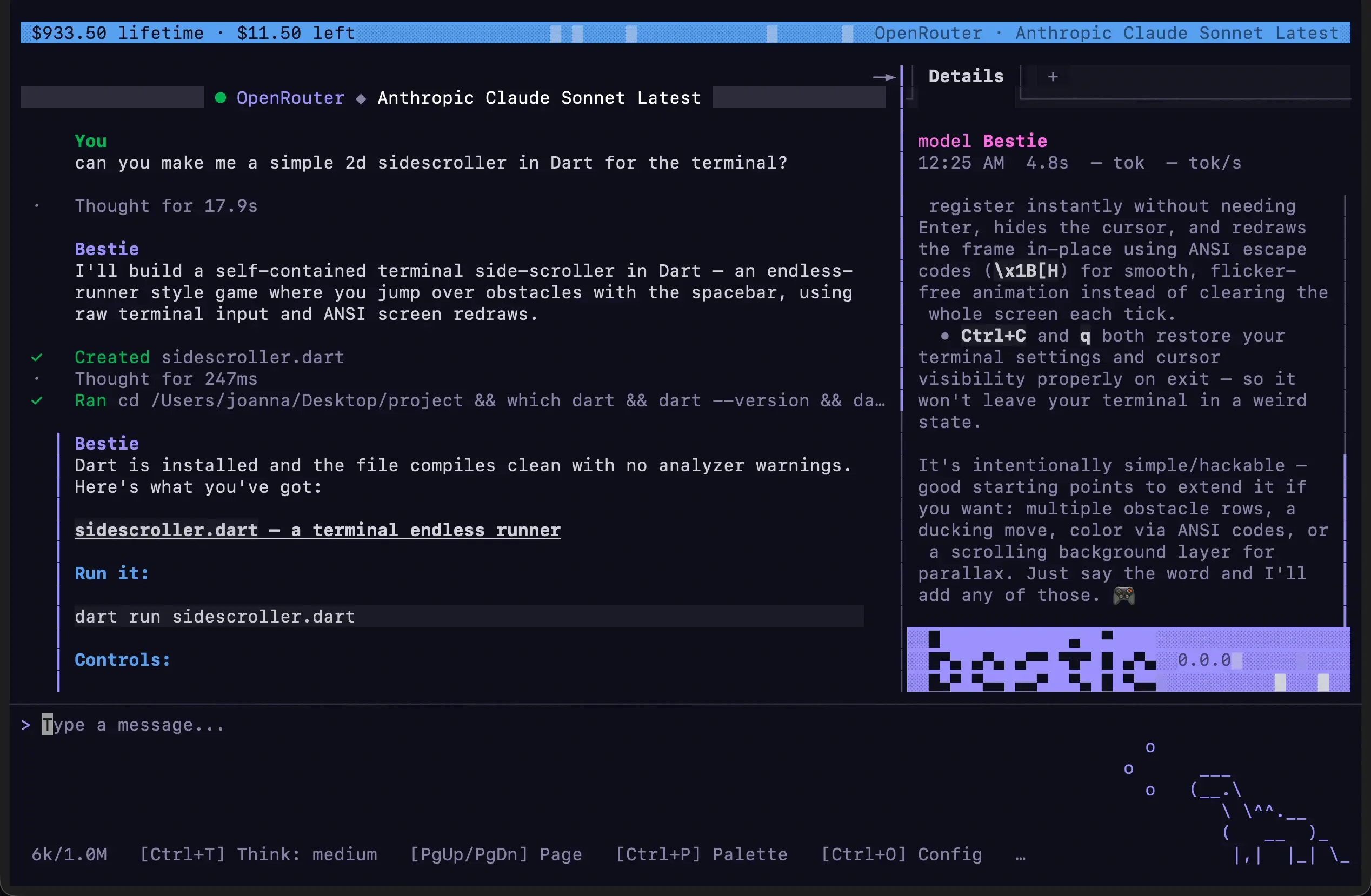
Task: Open the Ctrl+P Palette
Action: point(701,854)
